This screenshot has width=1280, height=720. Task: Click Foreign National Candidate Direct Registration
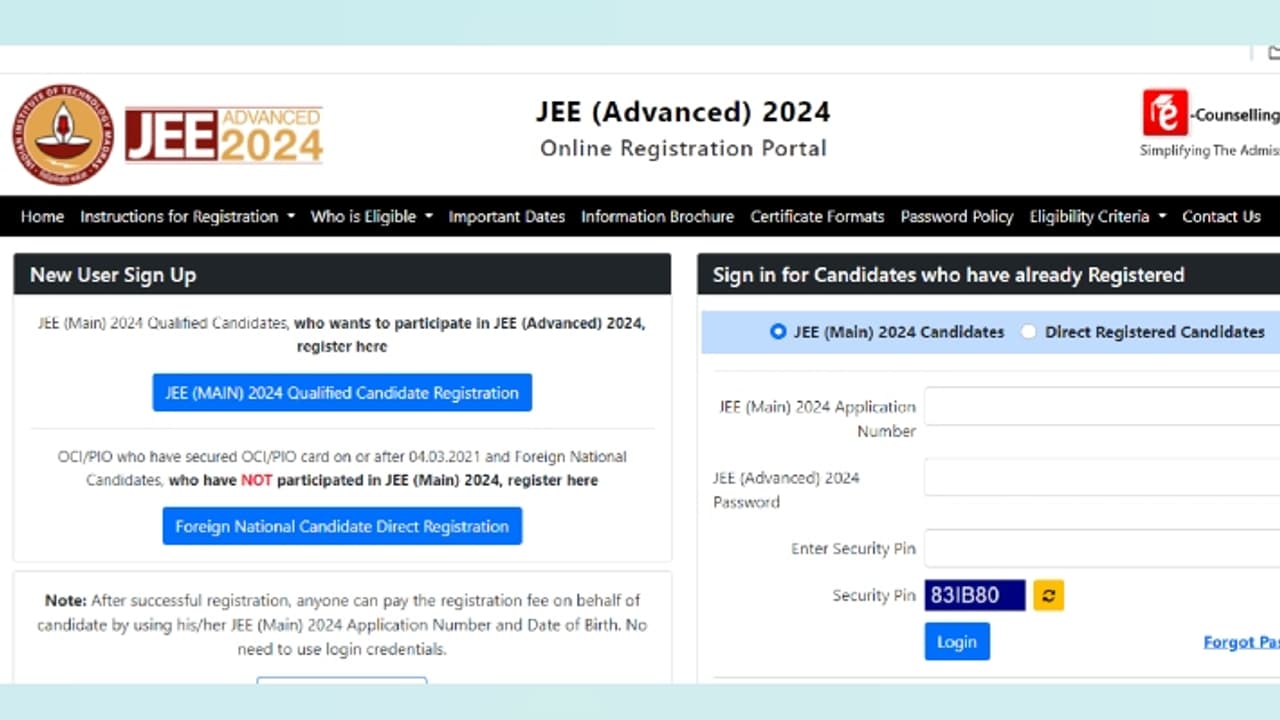click(x=342, y=526)
